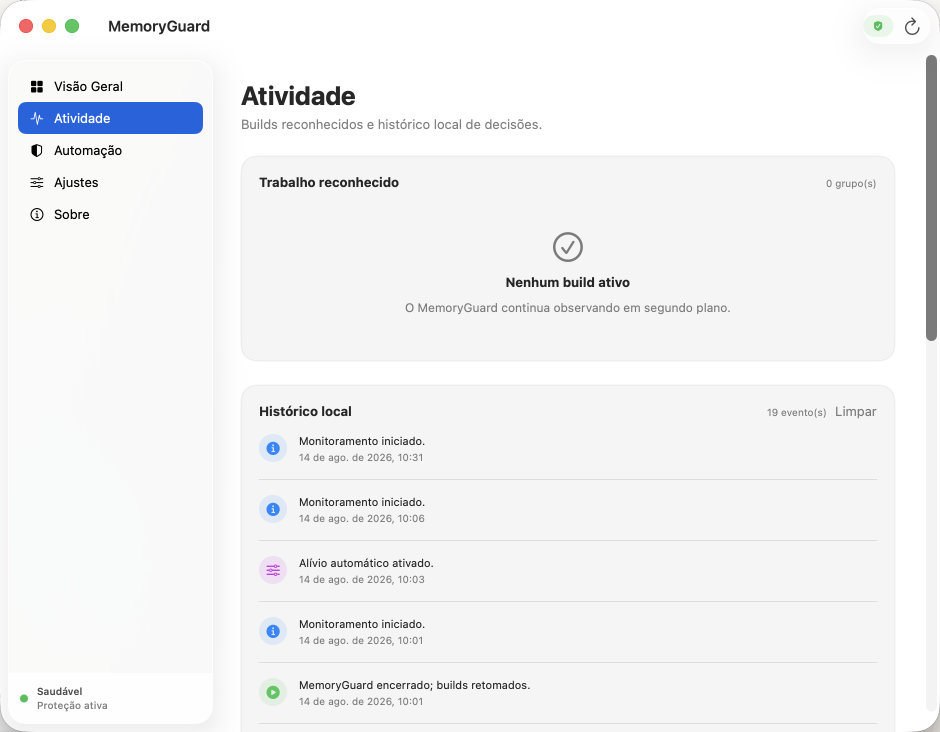The height and width of the screenshot is (732, 940).
Task: Clear history with the Limpar button
Action: point(855,412)
